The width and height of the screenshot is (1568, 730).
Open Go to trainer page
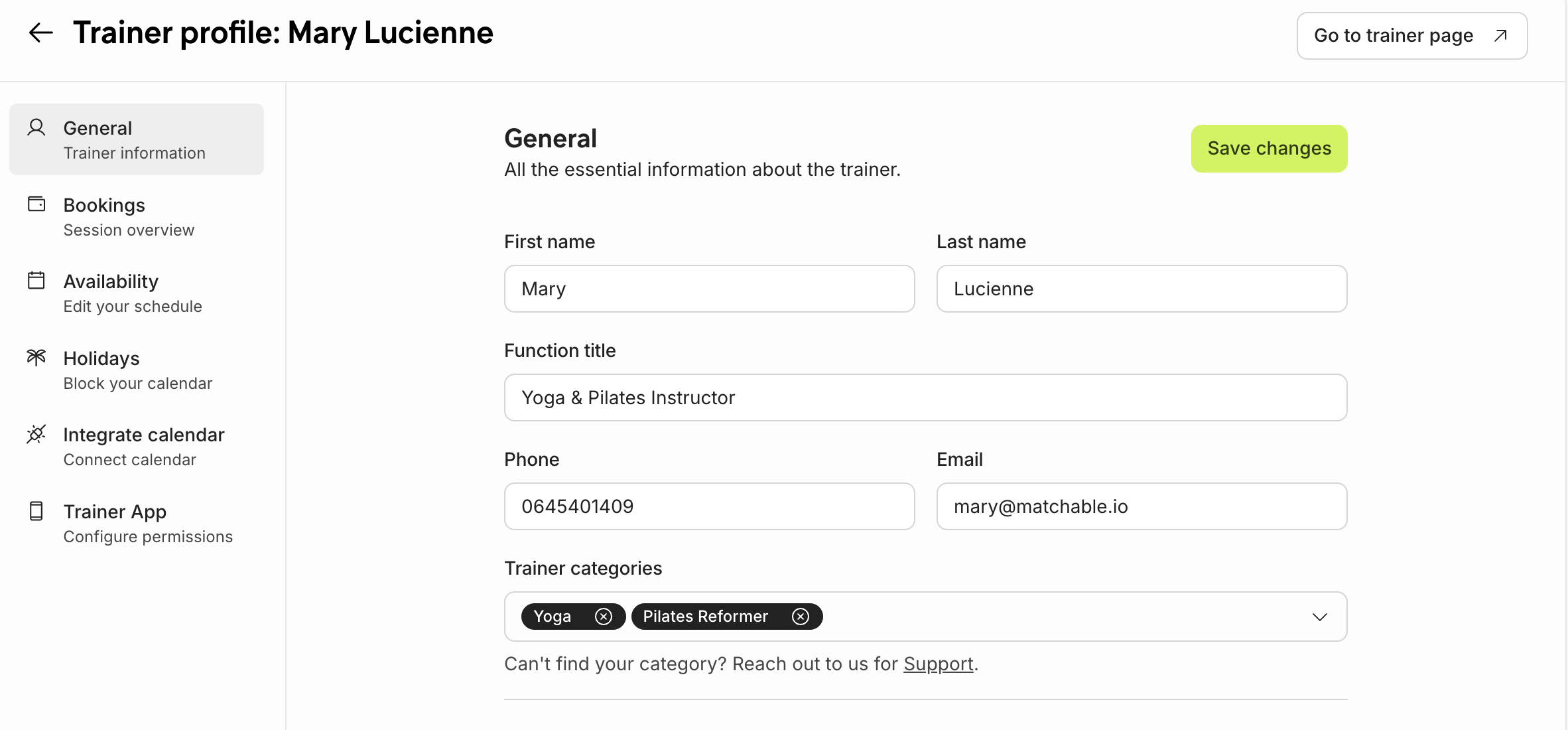click(1411, 36)
